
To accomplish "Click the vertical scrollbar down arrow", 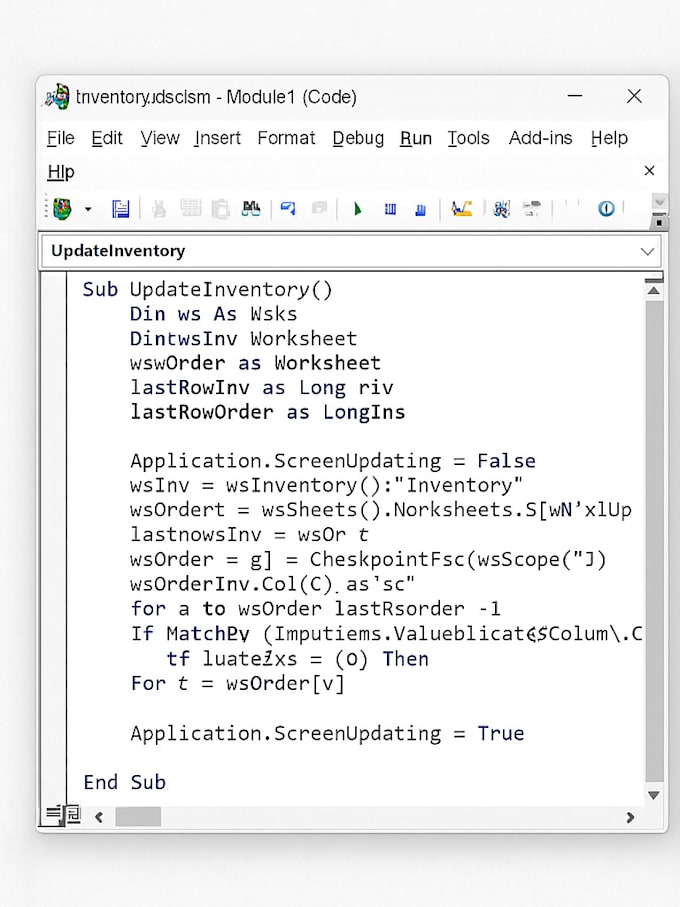I will [654, 795].
